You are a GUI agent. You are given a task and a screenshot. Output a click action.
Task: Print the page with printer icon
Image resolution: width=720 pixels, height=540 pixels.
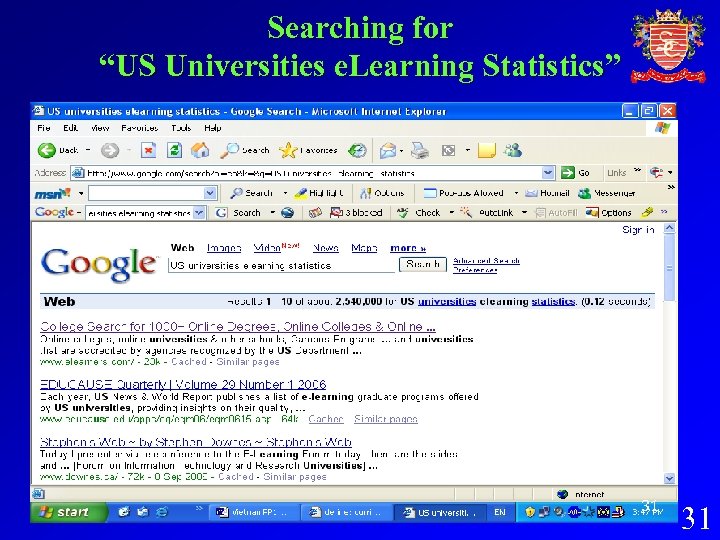420,150
